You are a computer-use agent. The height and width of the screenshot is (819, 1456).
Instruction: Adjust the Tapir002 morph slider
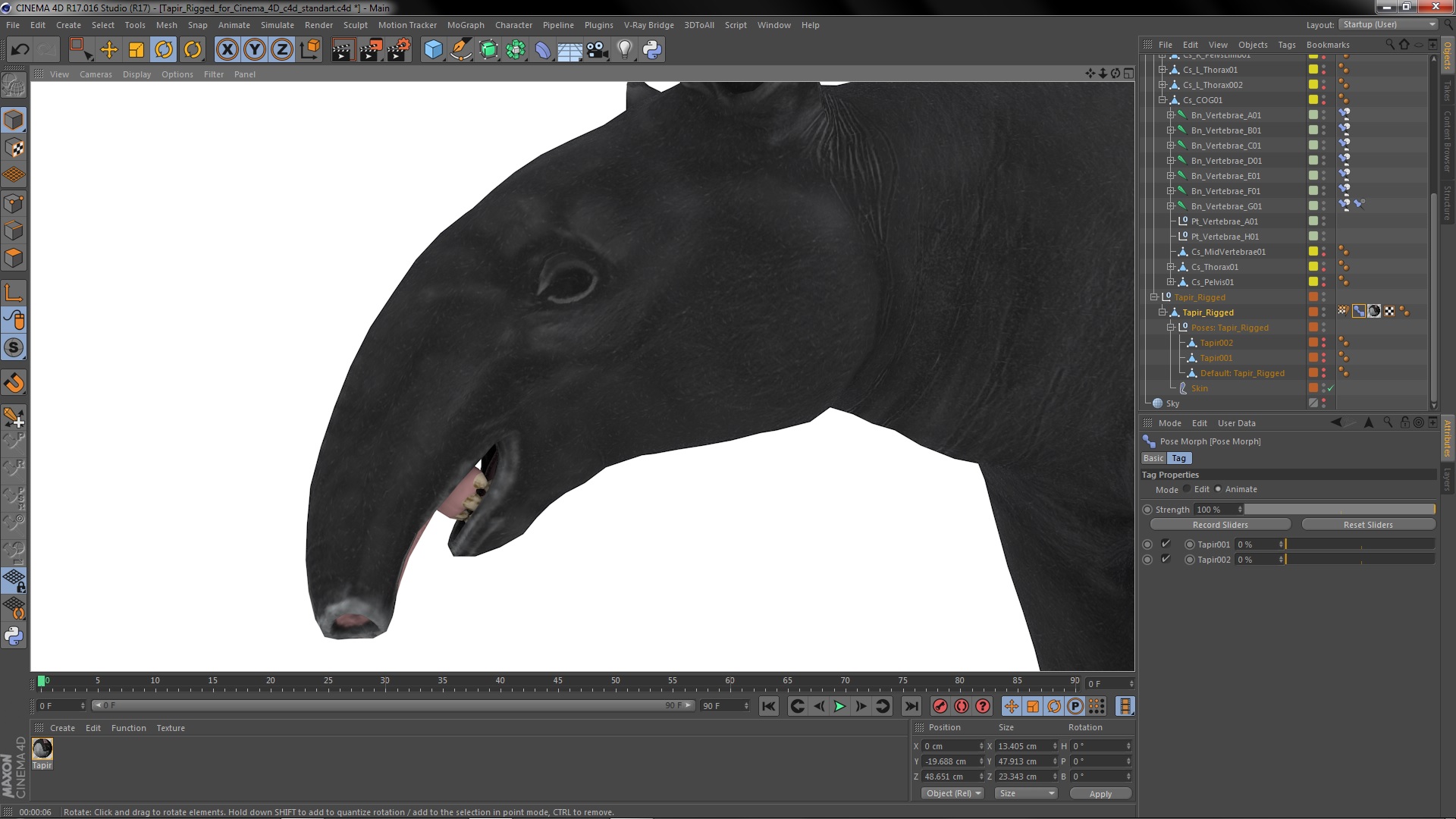click(1360, 560)
